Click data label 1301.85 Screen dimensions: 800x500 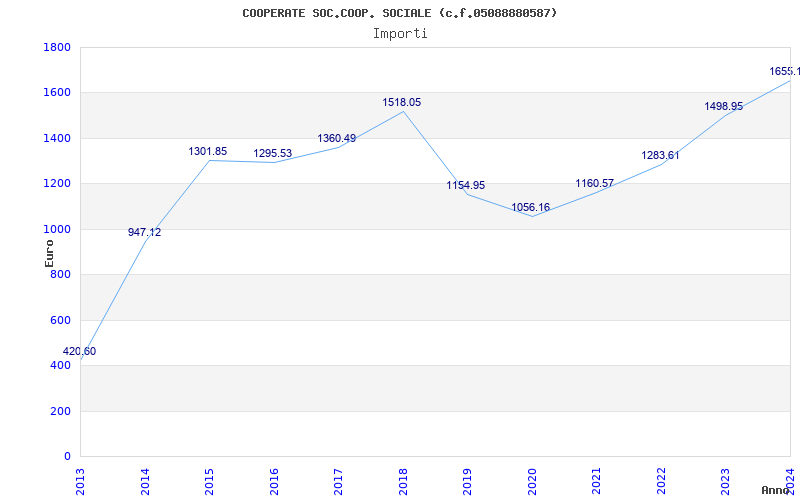coord(208,152)
